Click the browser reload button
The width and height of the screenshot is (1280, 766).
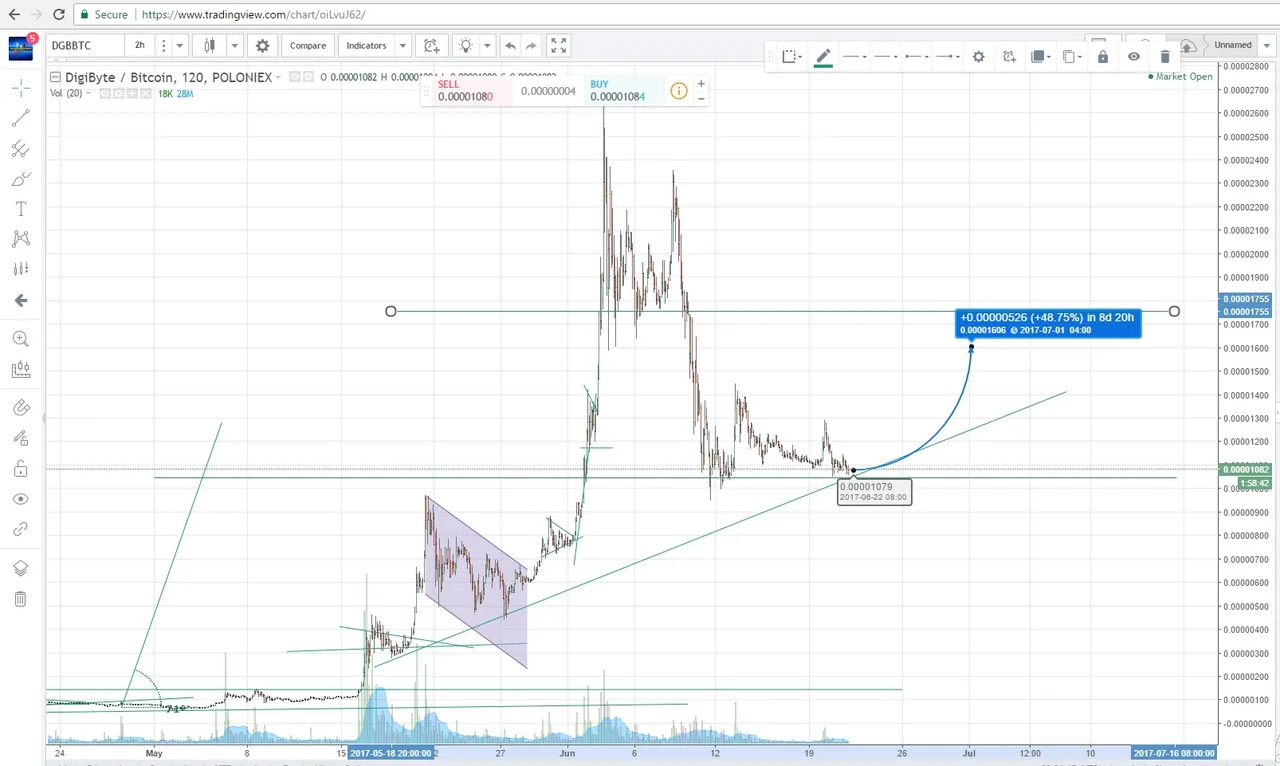pos(59,15)
